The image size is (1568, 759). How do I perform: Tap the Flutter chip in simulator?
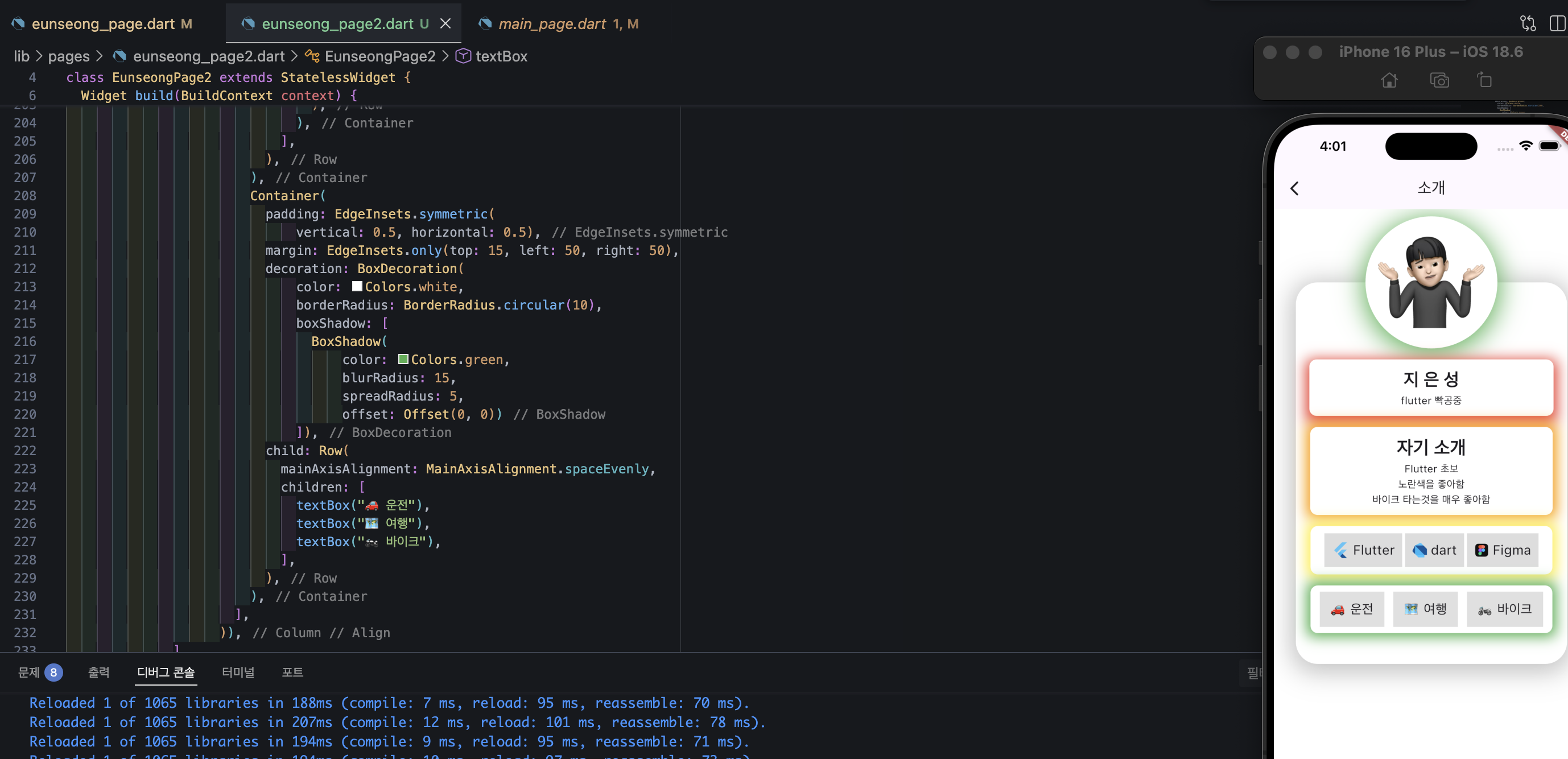coord(1364,550)
